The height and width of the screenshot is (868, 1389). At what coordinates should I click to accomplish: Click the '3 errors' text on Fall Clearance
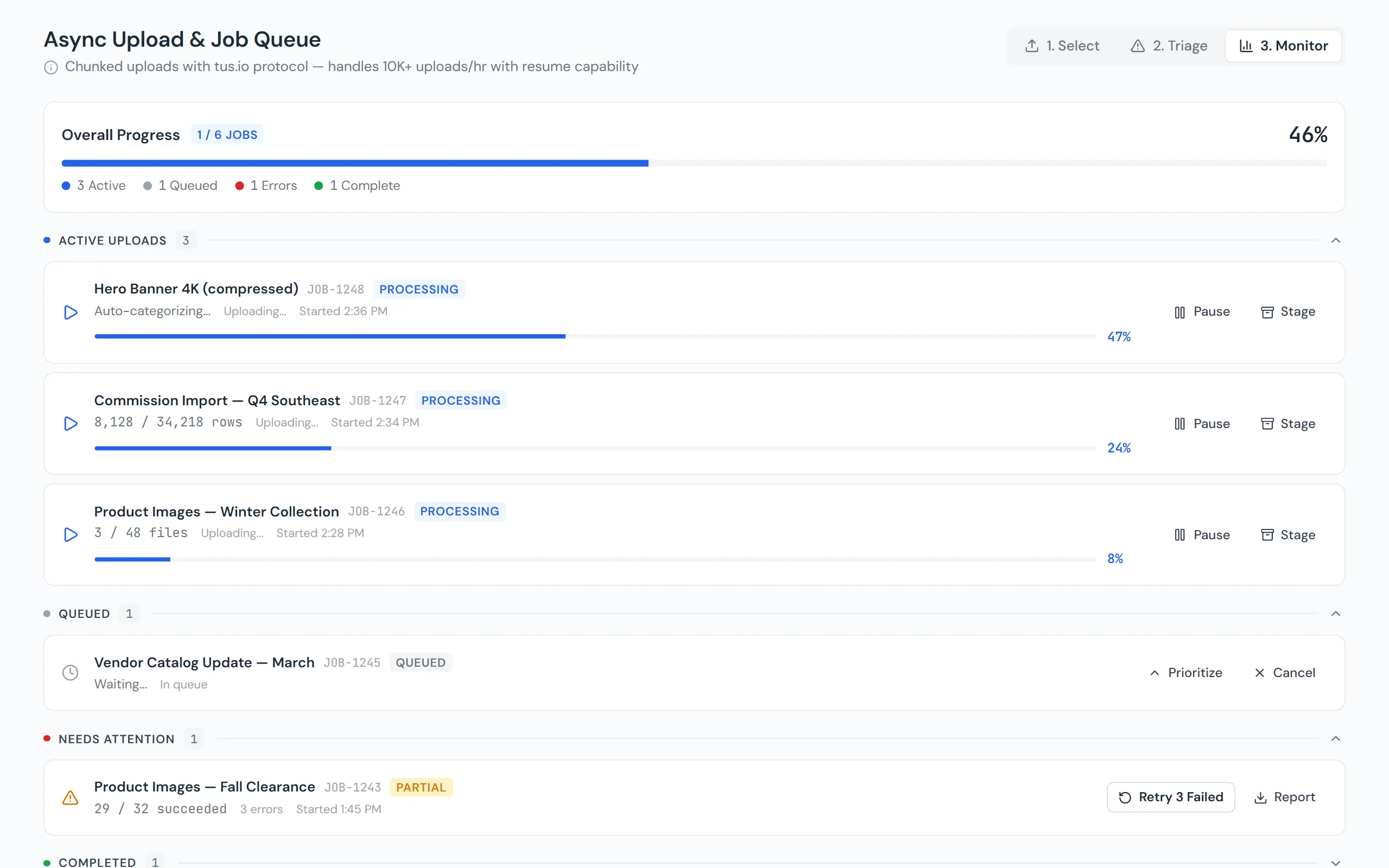pyautogui.click(x=261, y=809)
